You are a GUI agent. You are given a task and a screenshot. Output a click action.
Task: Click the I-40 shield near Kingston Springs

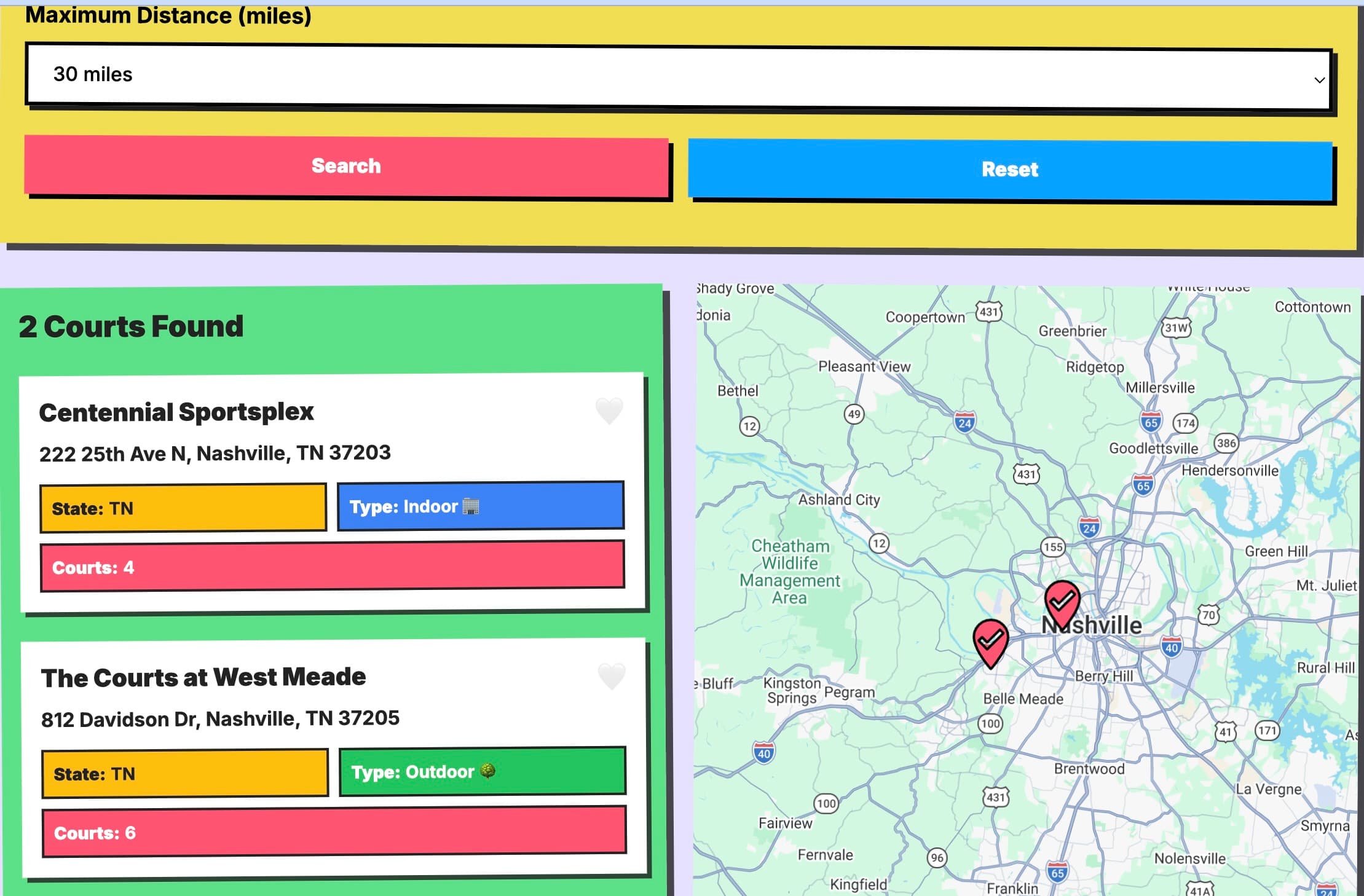[763, 752]
